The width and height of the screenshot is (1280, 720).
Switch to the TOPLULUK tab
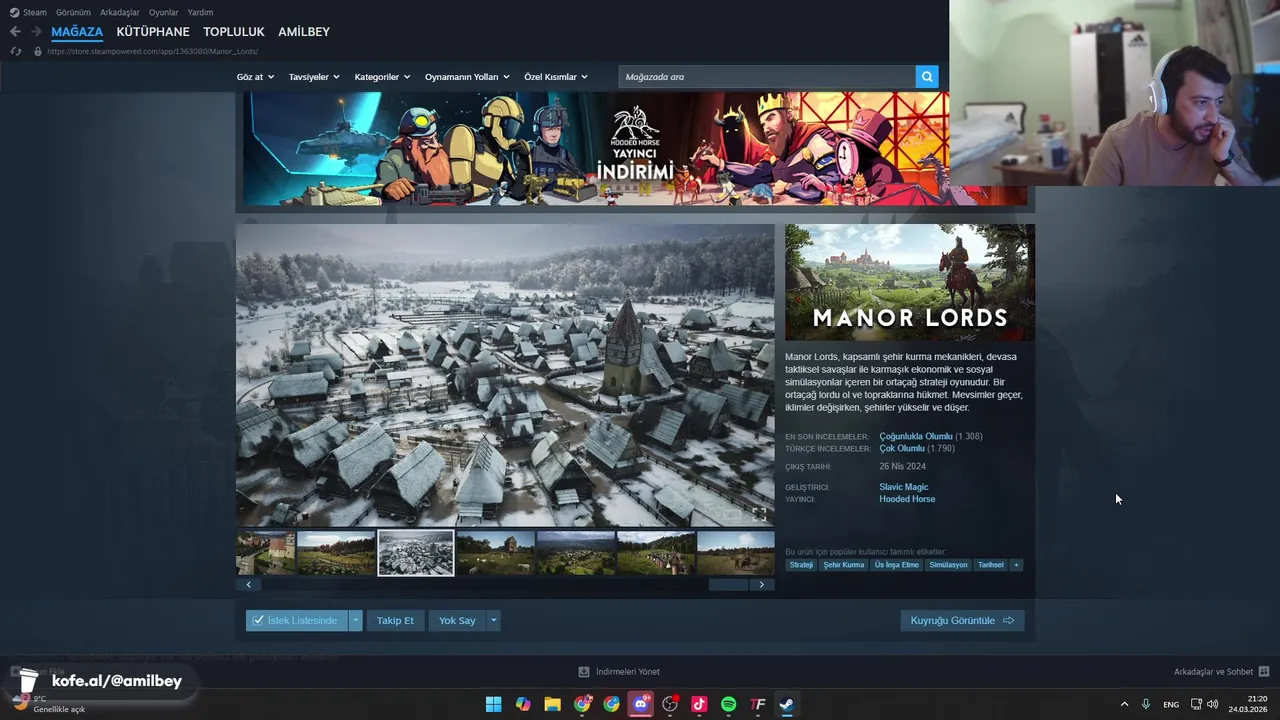pos(234,32)
